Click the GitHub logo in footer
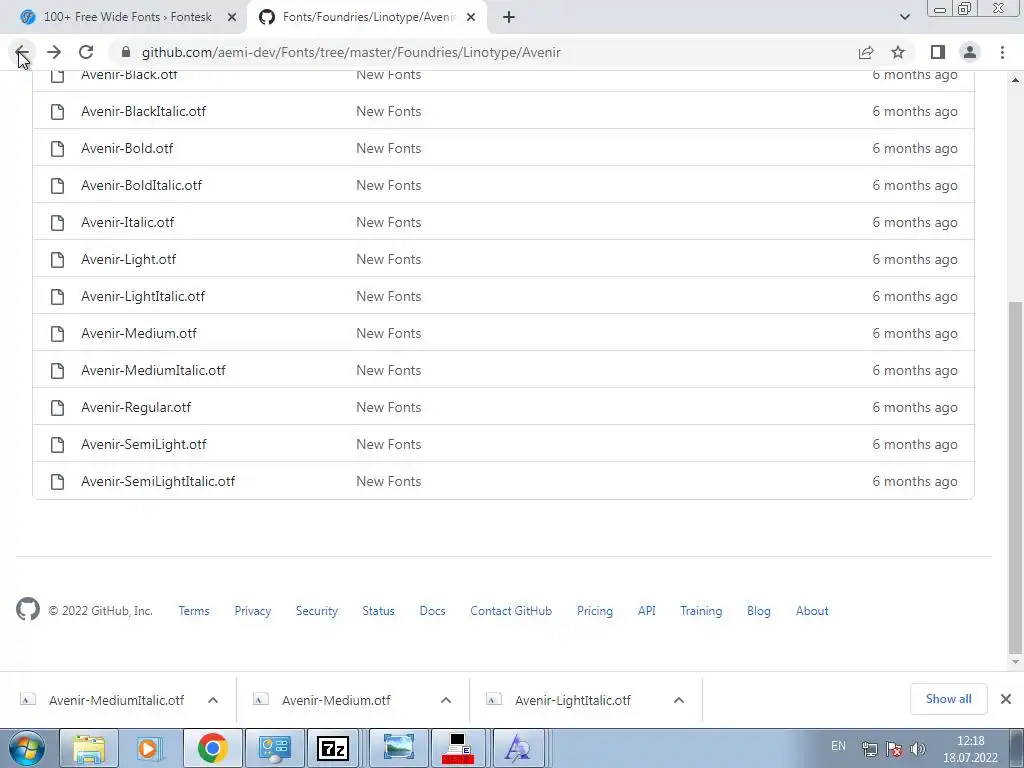Image resolution: width=1024 pixels, height=768 pixels. [x=27, y=609]
